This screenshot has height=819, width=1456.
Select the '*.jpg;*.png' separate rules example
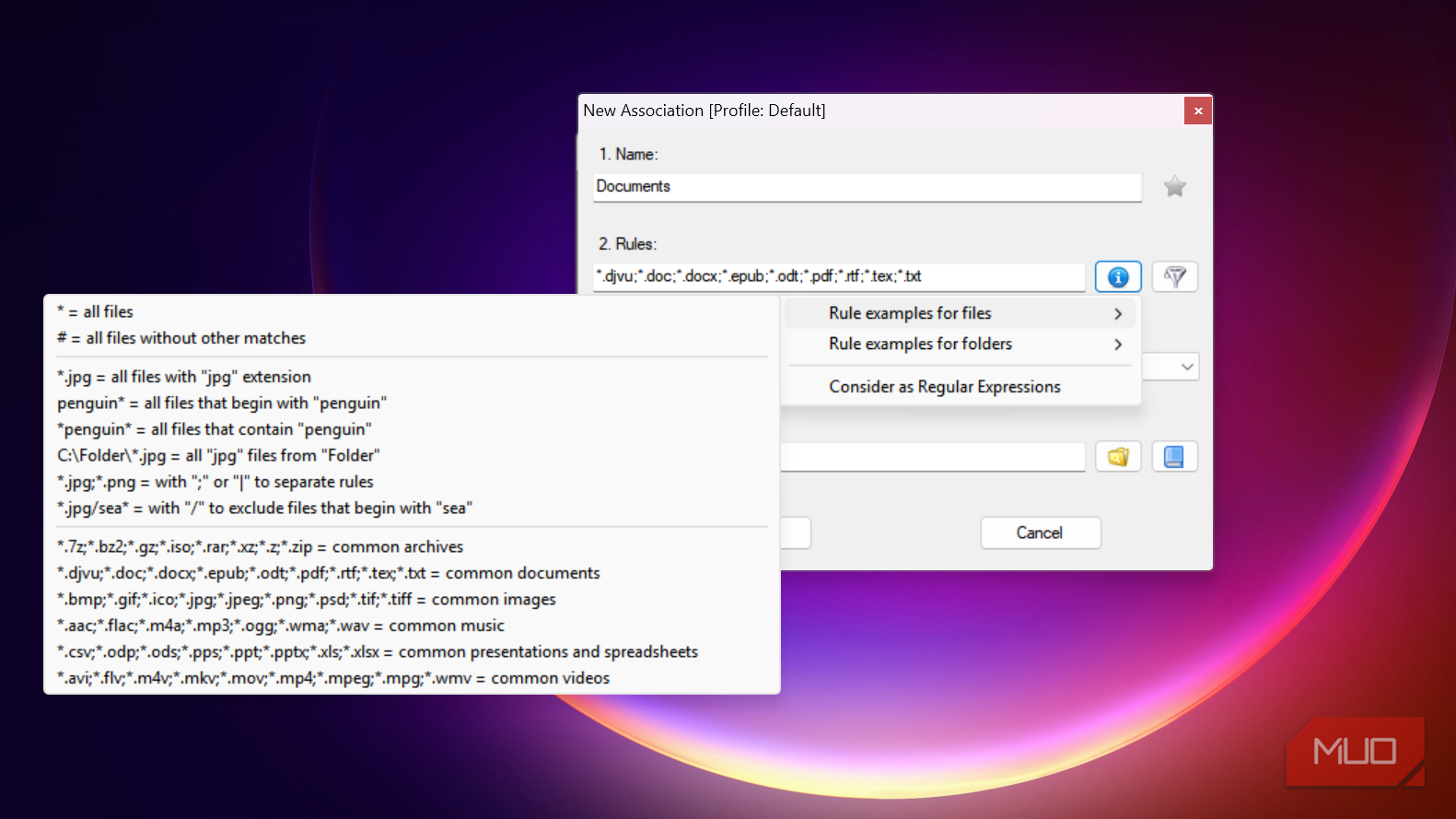[412, 482]
